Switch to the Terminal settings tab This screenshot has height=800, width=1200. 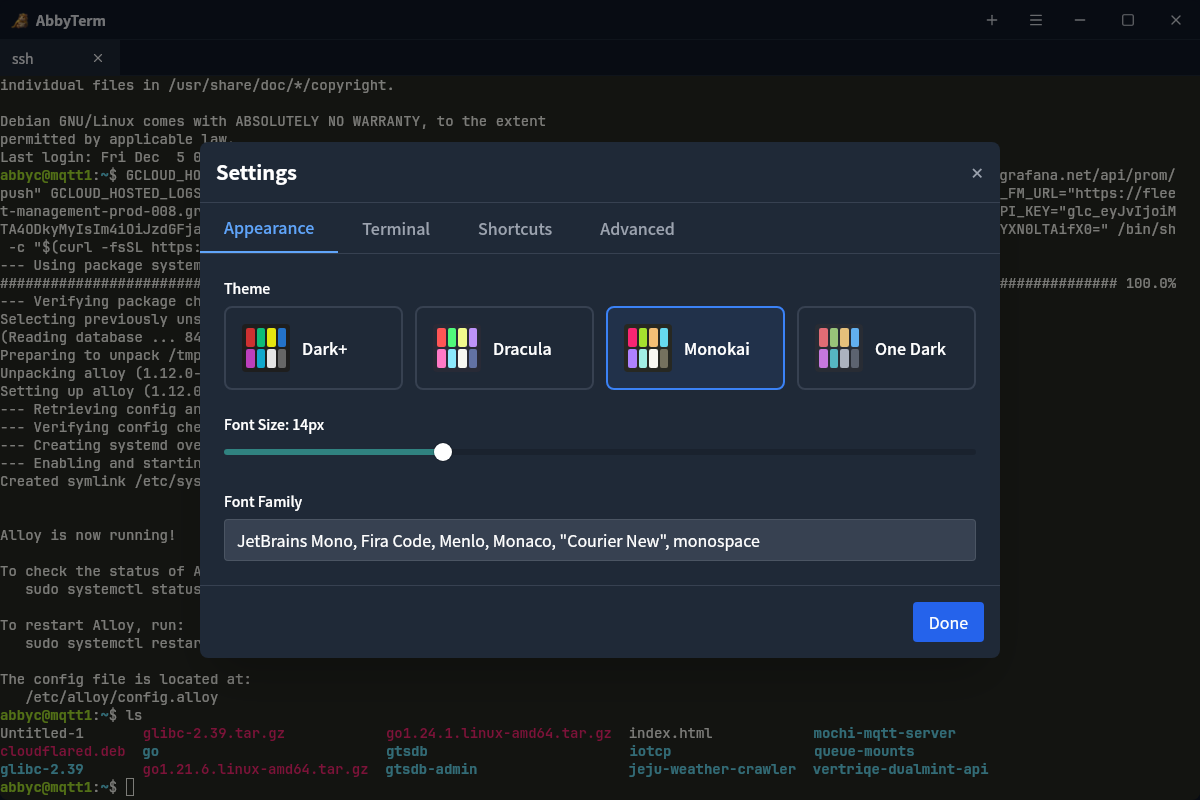pyautogui.click(x=396, y=229)
